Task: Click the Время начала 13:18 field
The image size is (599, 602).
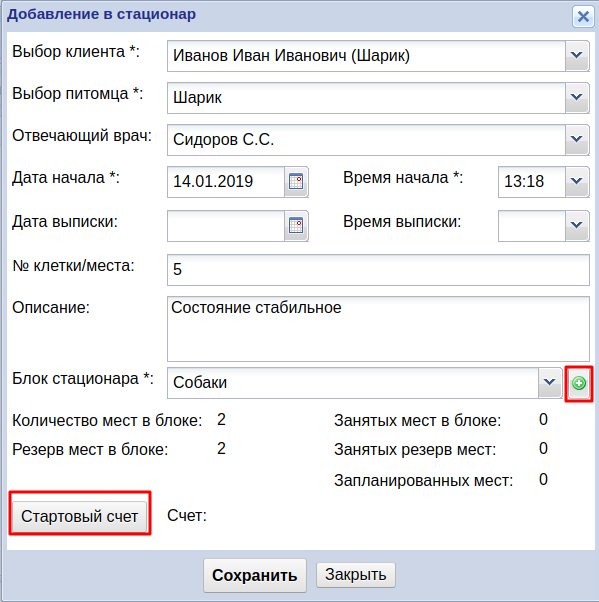Action: tap(532, 182)
